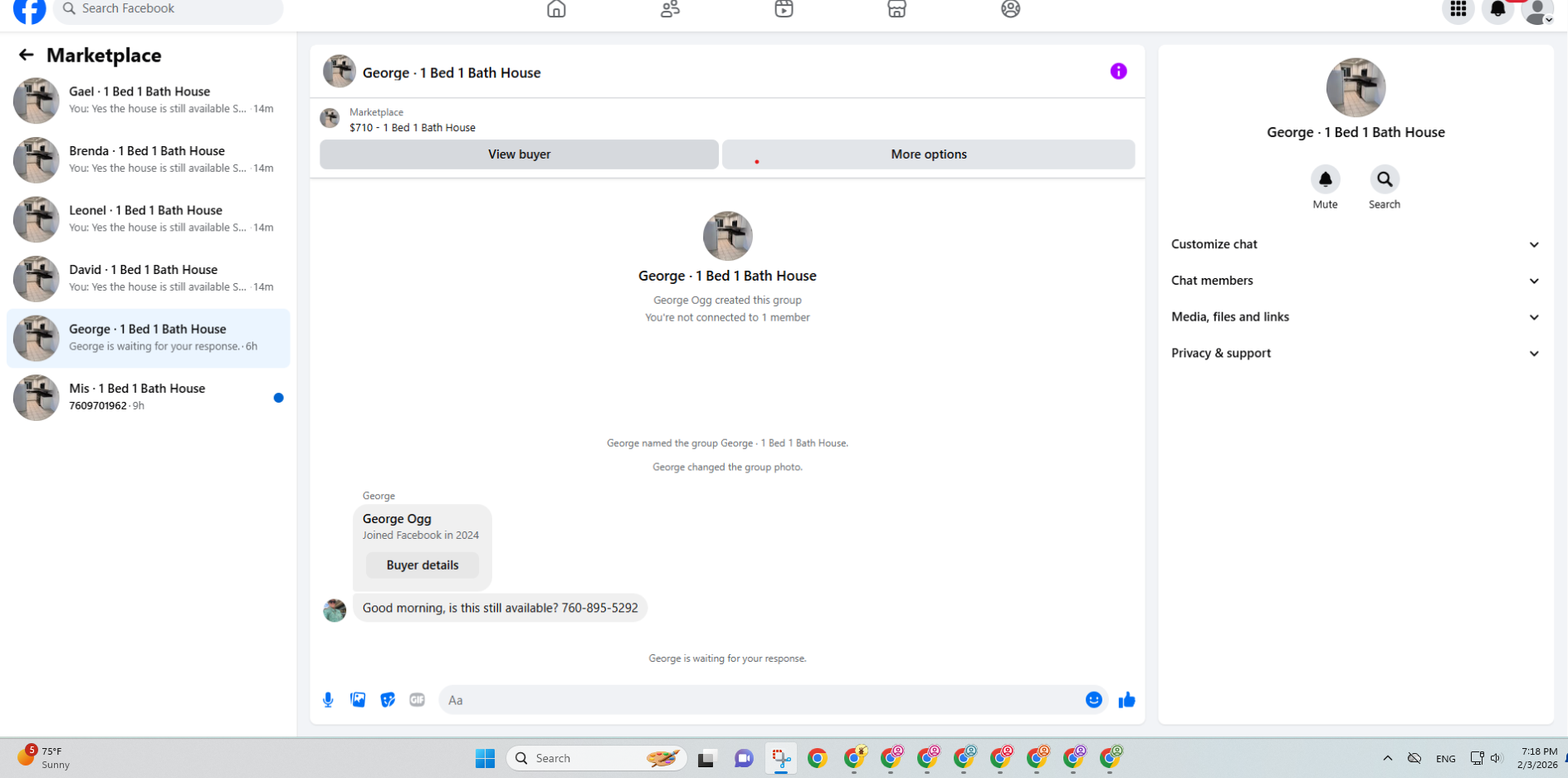Open Windows Start button

(x=485, y=758)
